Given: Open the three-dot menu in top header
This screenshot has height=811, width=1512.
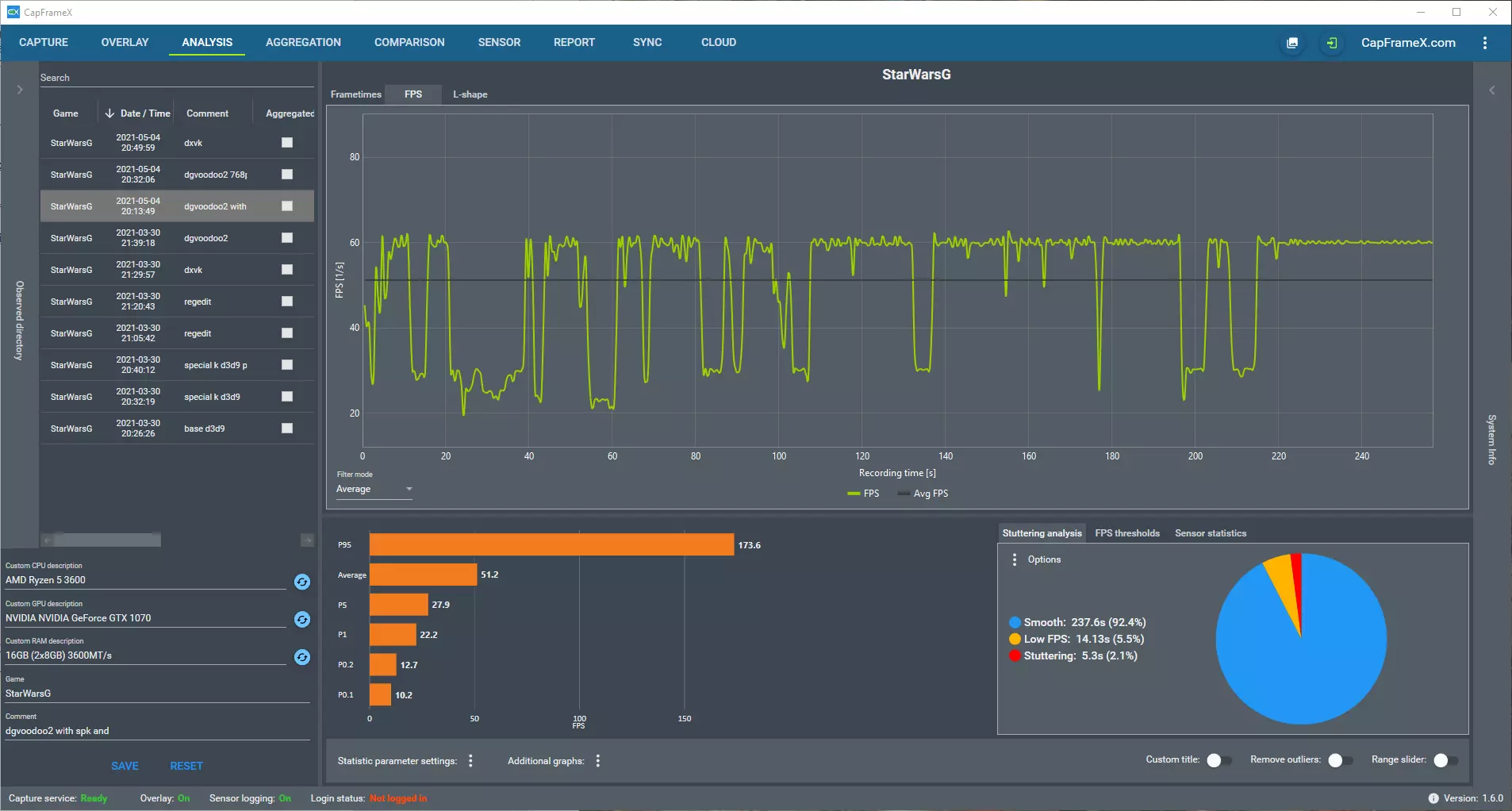Looking at the screenshot, I should 1485,43.
